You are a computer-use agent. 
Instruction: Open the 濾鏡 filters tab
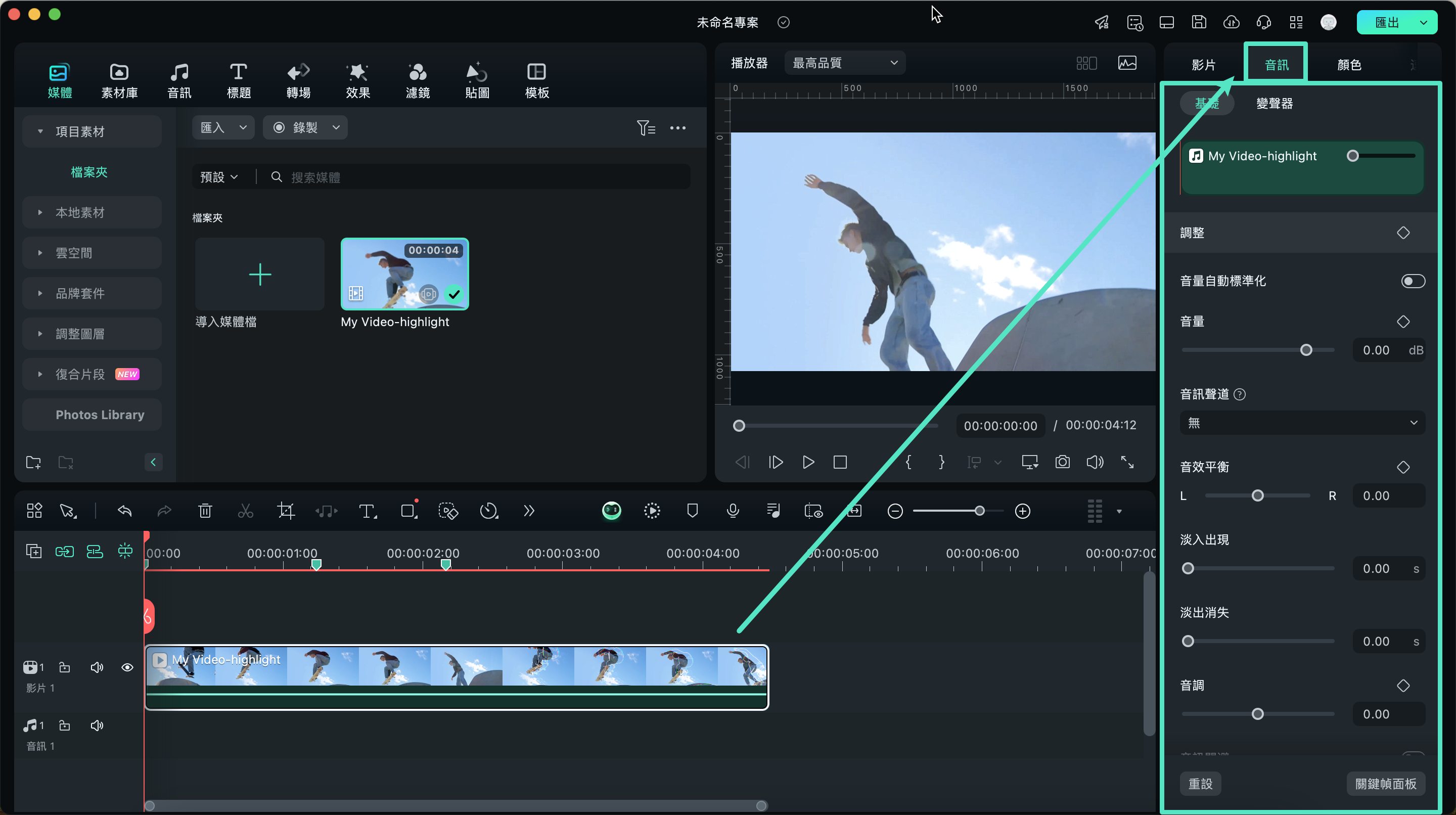tap(418, 81)
